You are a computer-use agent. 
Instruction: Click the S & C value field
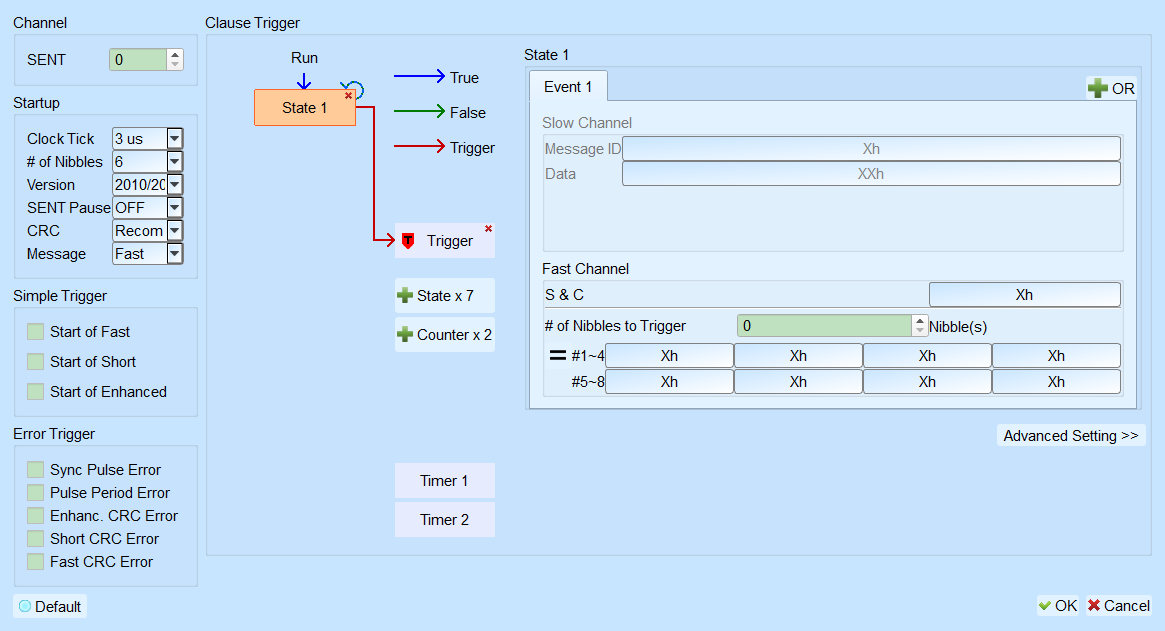pos(1025,294)
